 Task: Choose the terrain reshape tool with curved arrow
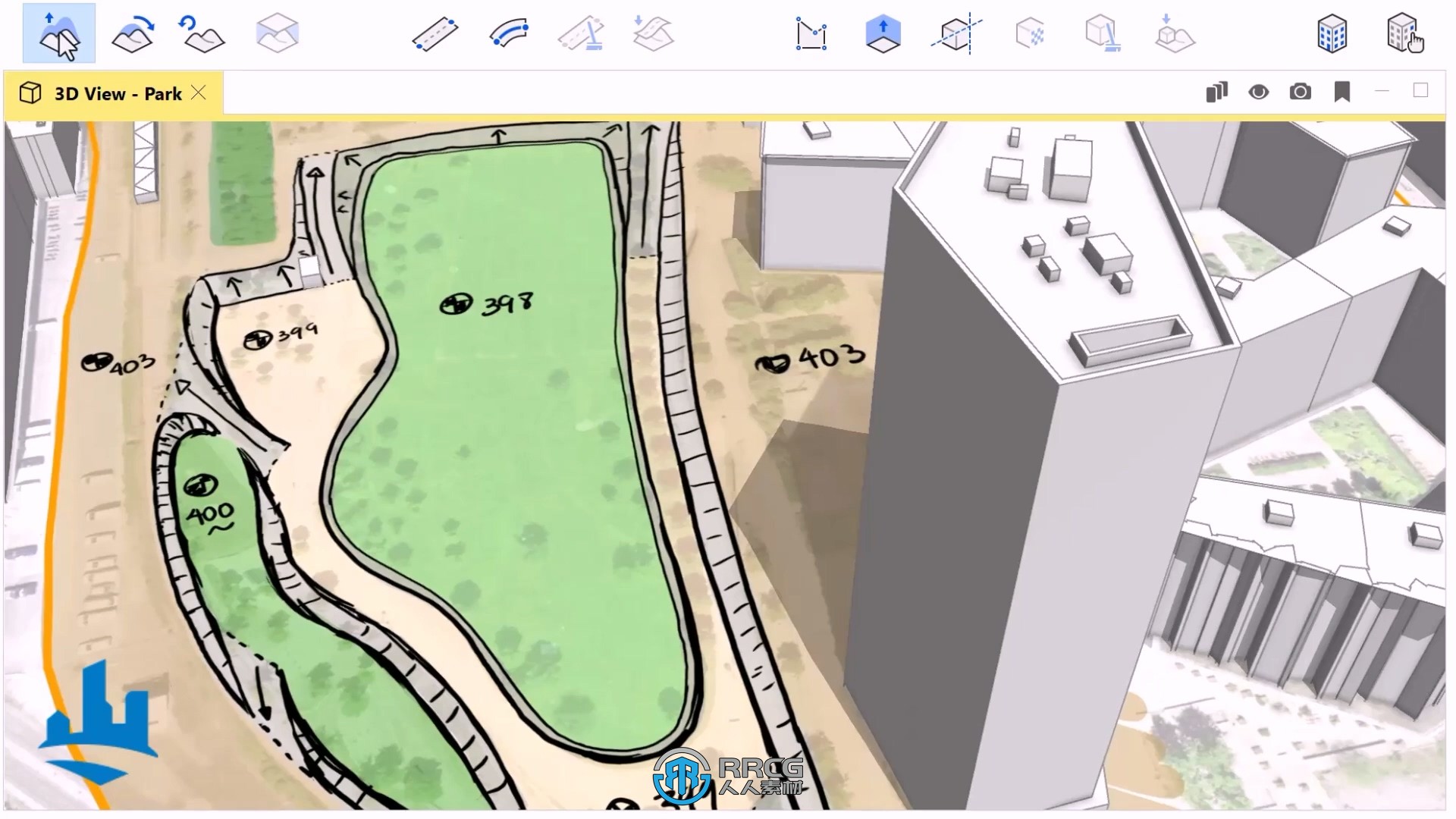pyautogui.click(x=133, y=34)
